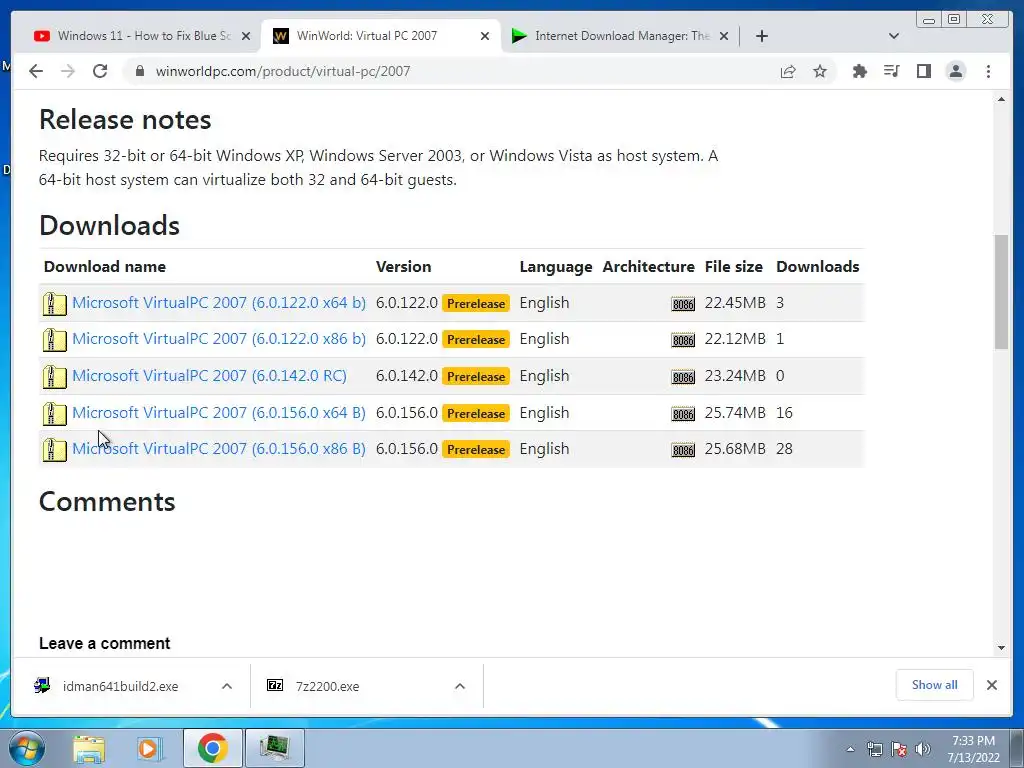Expand options for idman641build2.exe download
This screenshot has height=768, width=1024.
click(227, 686)
